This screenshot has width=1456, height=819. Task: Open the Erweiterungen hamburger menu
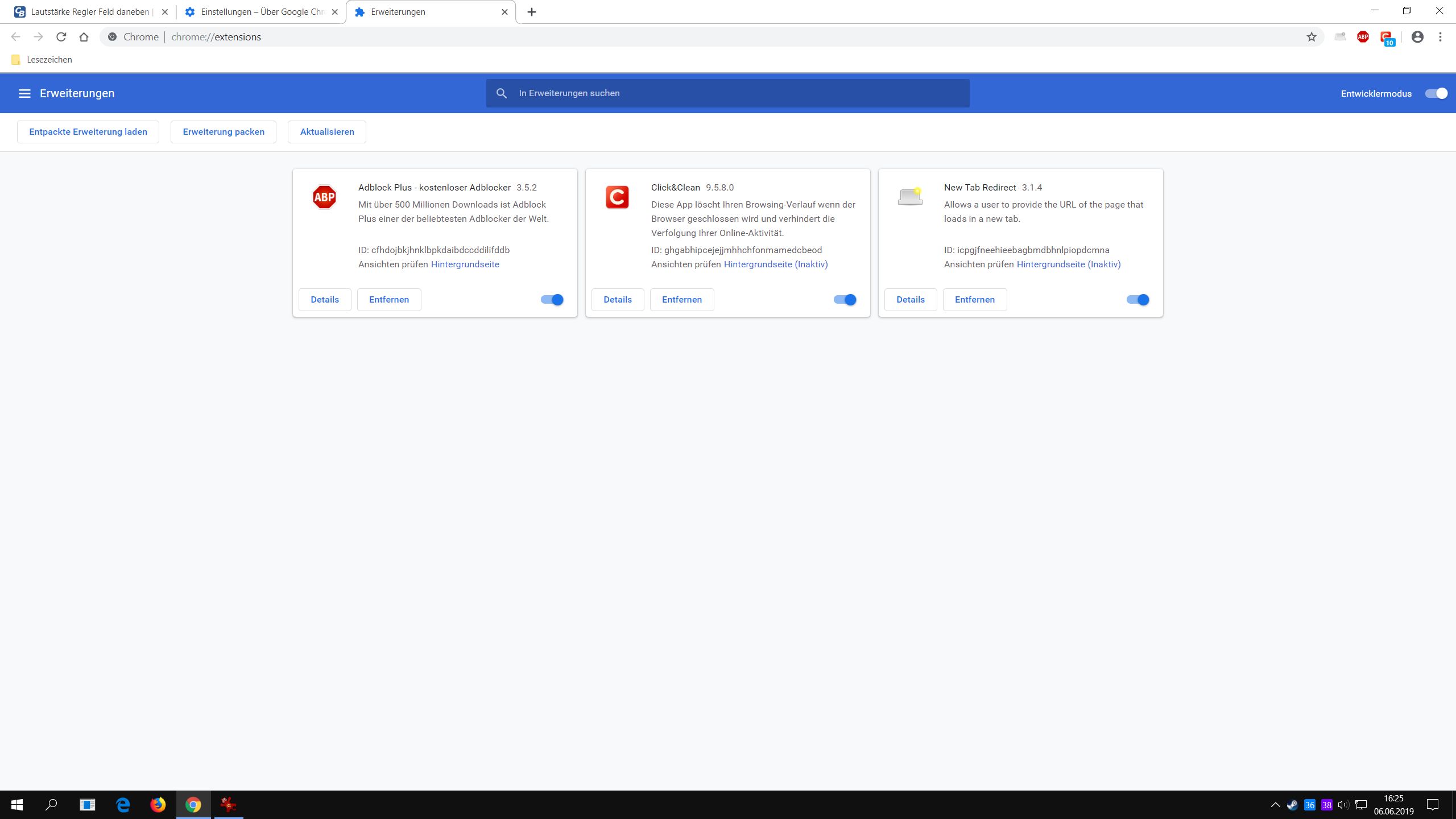24,93
